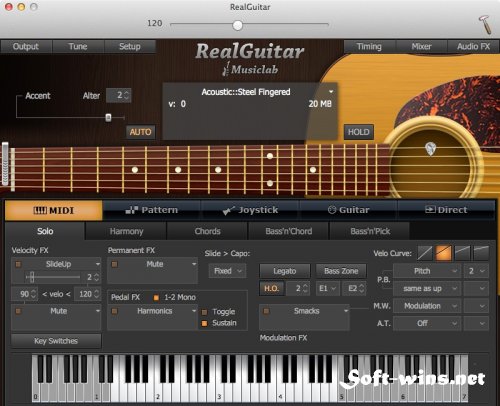Click the Alter value stepper field
500x406 pixels.
118,95
